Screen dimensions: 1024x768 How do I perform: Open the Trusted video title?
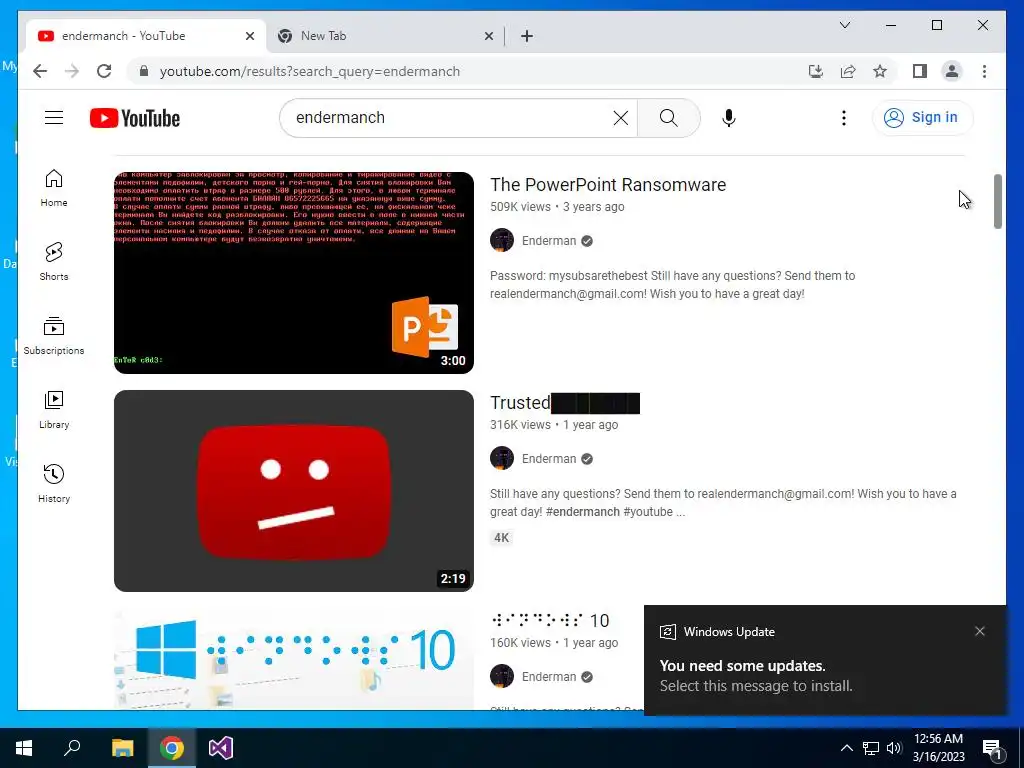(x=565, y=403)
